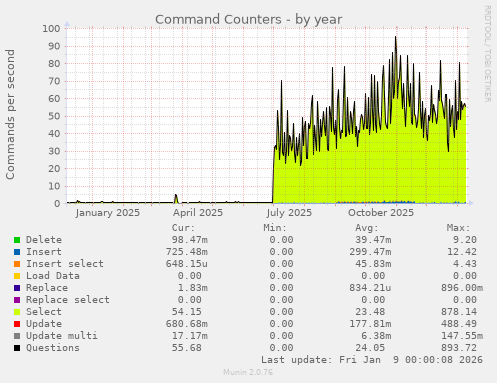Click the green Delete legend color swatch
This screenshot has width=497, height=383.
click(x=17, y=240)
